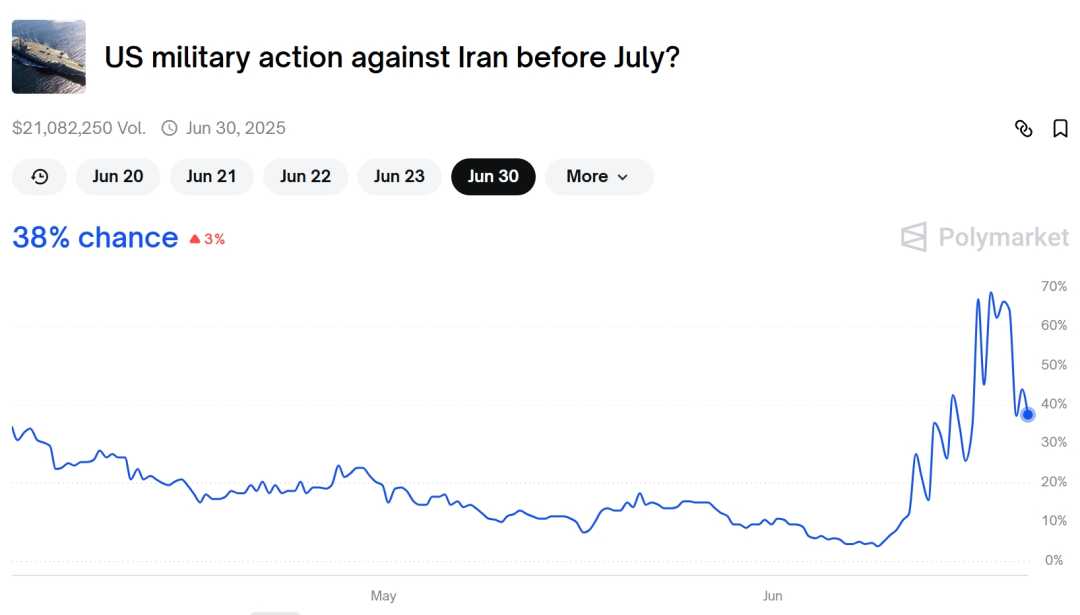This screenshot has height=615, width=1080.
Task: Click the aircraft carrier market thumbnail
Action: click(x=48, y=57)
